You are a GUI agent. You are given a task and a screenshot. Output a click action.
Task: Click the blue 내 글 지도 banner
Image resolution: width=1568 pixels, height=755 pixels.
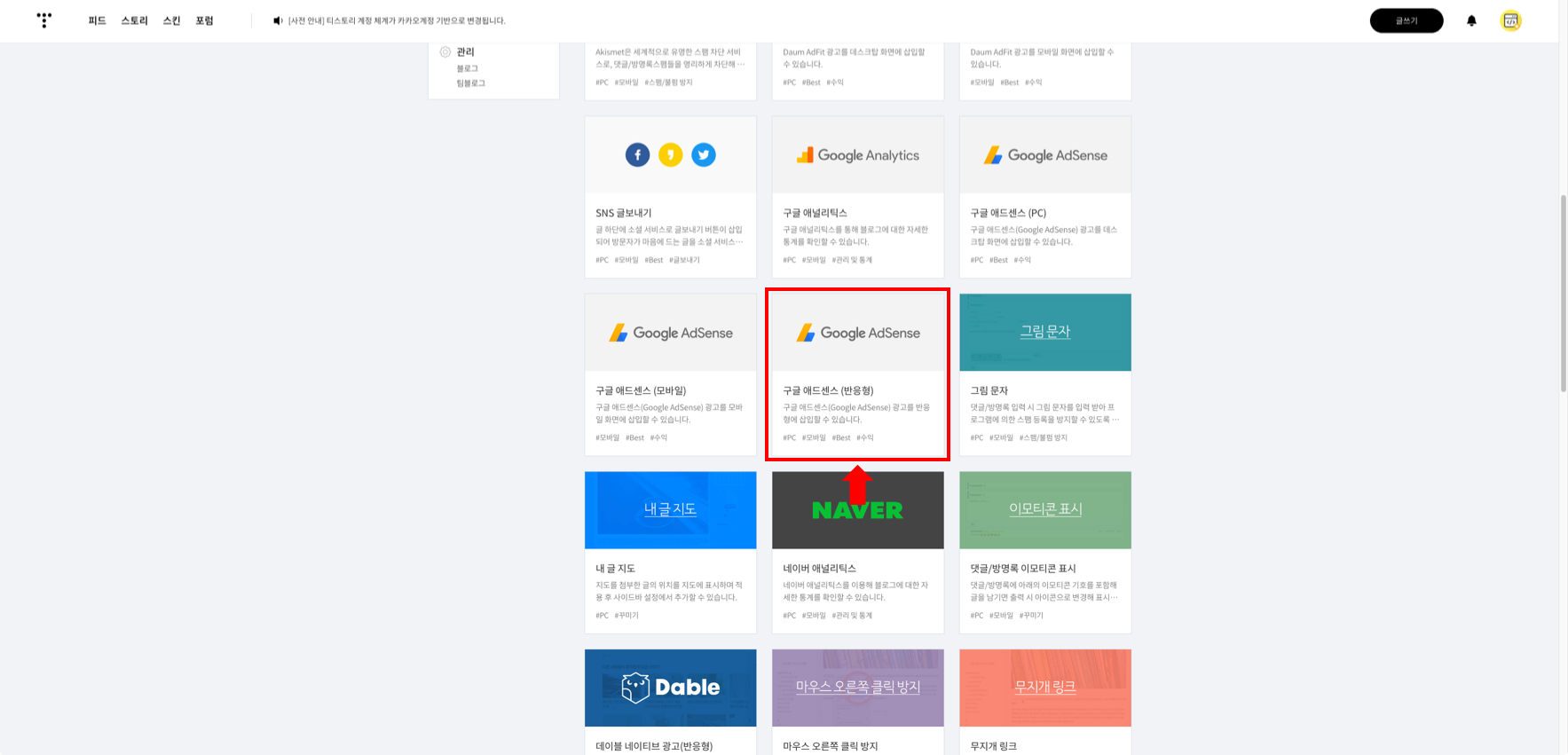click(x=670, y=510)
